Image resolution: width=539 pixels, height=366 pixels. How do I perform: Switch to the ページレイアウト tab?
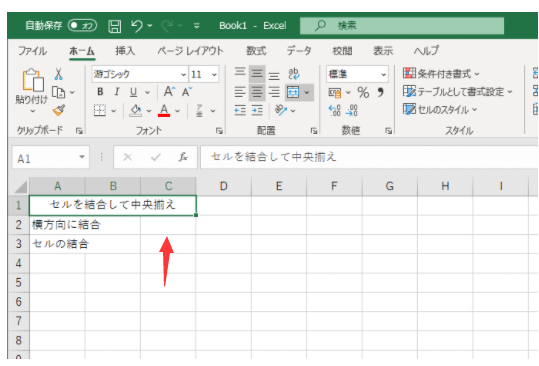pos(190,51)
